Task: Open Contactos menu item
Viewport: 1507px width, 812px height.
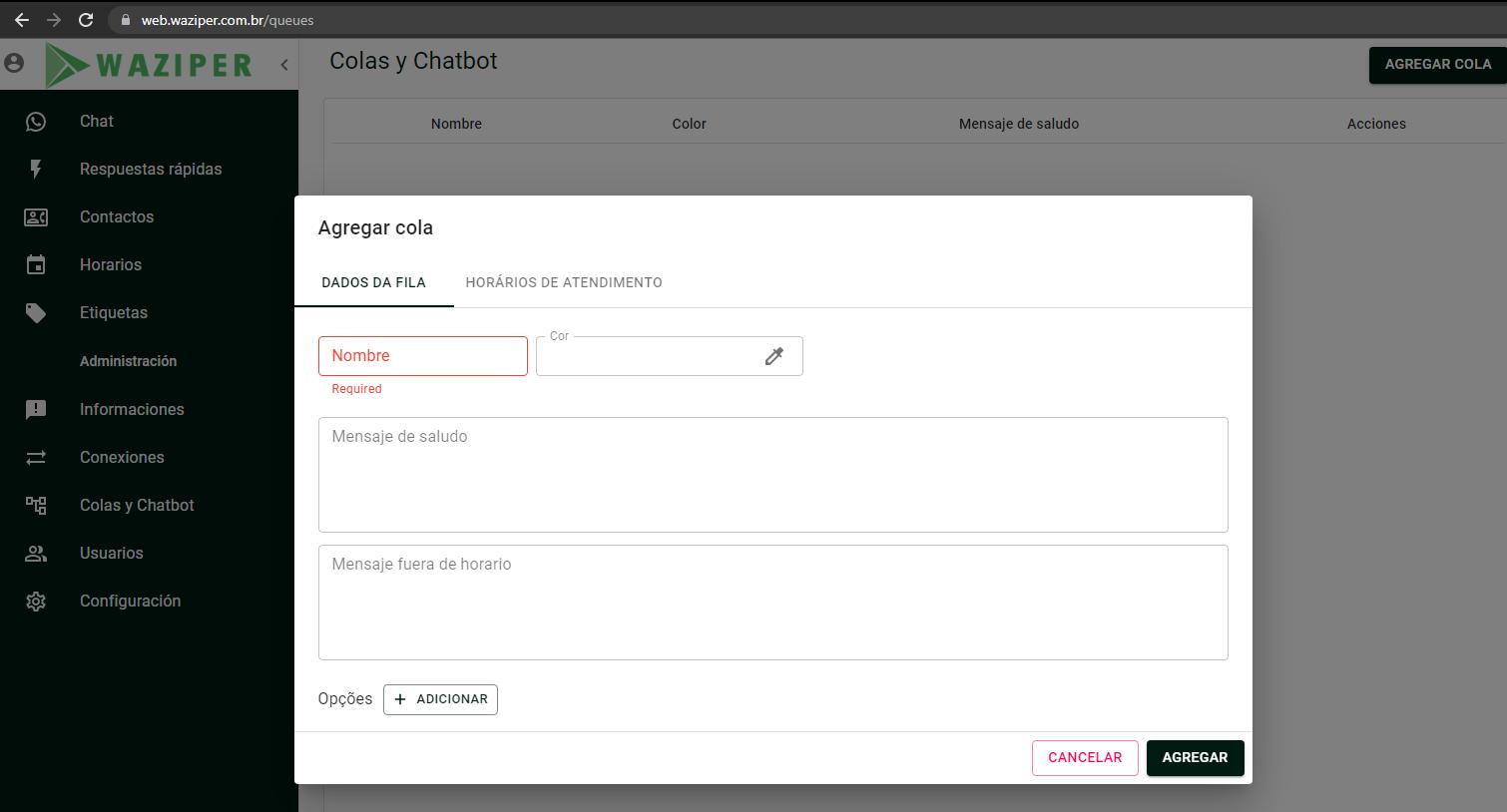Action: click(x=117, y=217)
